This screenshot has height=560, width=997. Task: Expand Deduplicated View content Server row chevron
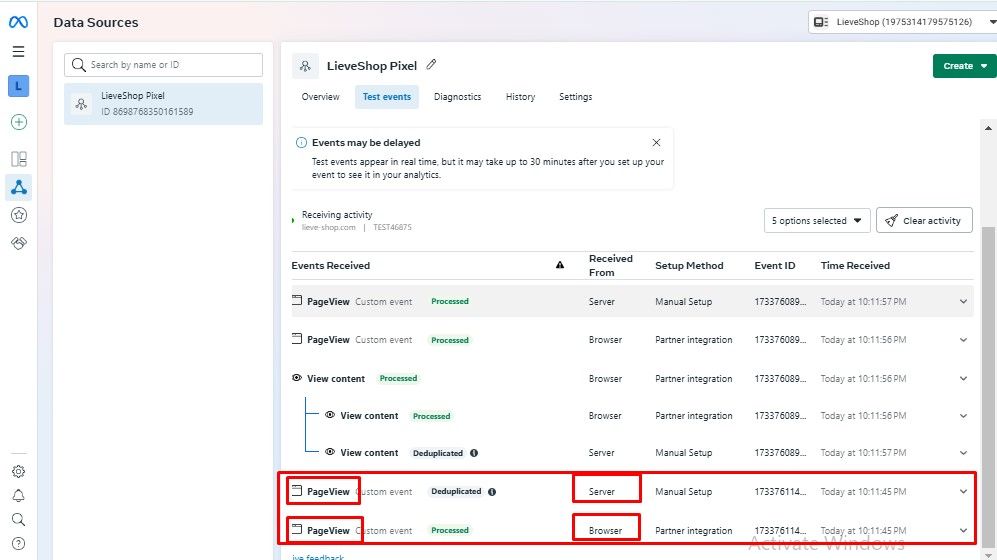963,453
